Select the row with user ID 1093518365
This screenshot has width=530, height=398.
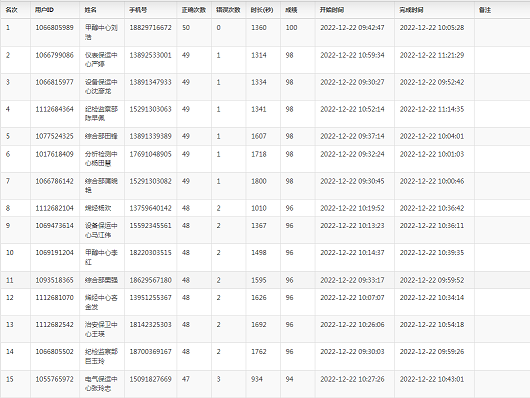coord(265,280)
